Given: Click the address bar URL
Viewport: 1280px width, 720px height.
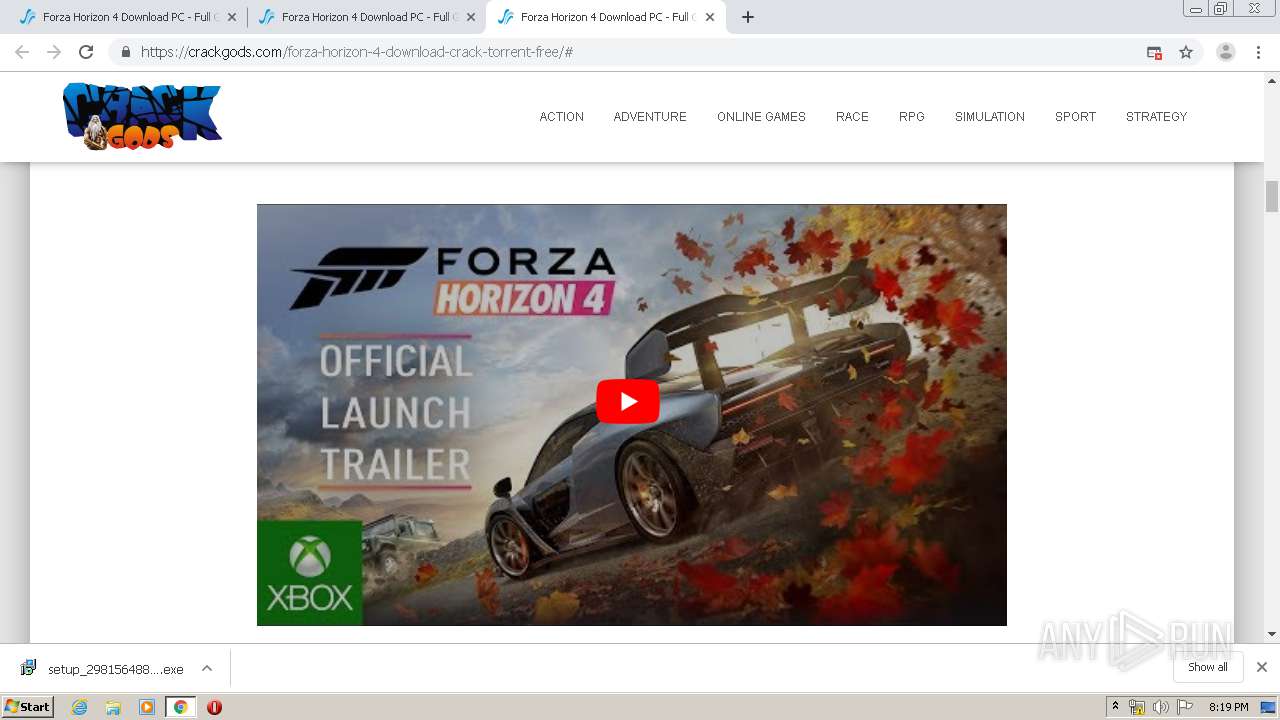Looking at the screenshot, I should tap(356, 52).
